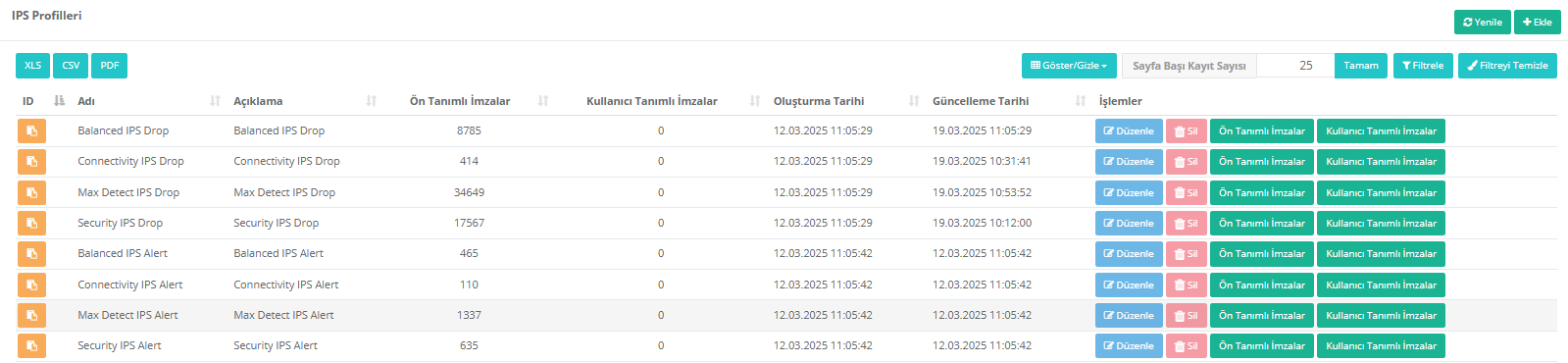Add a new IPS profile with Ekle
Viewport: 1568px width, 363px height.
(x=1538, y=23)
